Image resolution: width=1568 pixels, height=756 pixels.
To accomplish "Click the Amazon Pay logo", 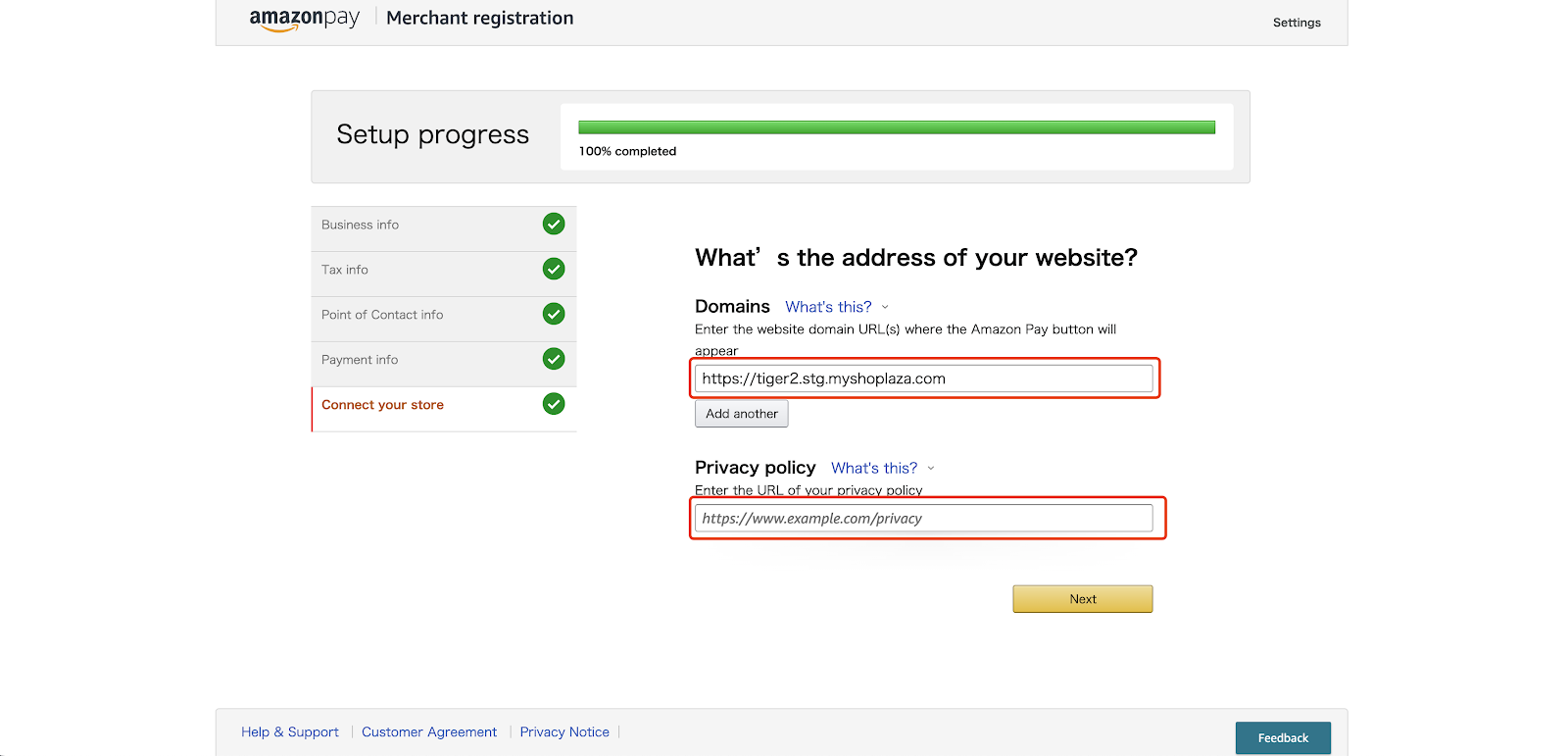I will pos(304,20).
